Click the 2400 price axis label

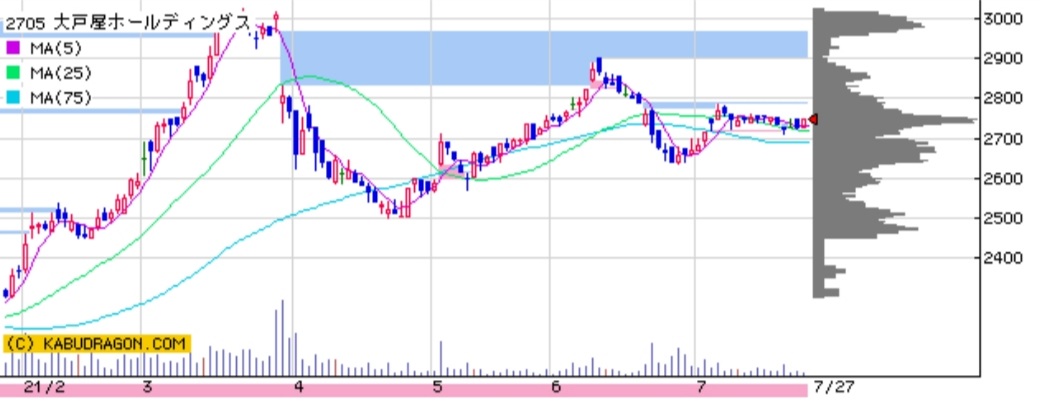(1006, 258)
